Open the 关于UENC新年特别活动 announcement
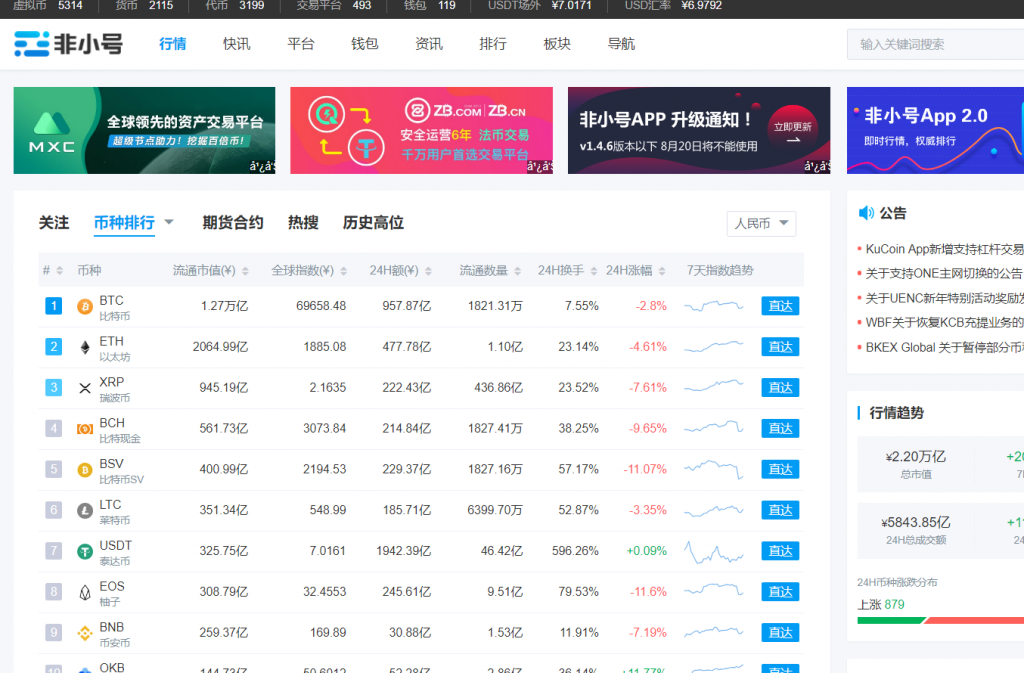Image resolution: width=1024 pixels, height=673 pixels. click(944, 298)
